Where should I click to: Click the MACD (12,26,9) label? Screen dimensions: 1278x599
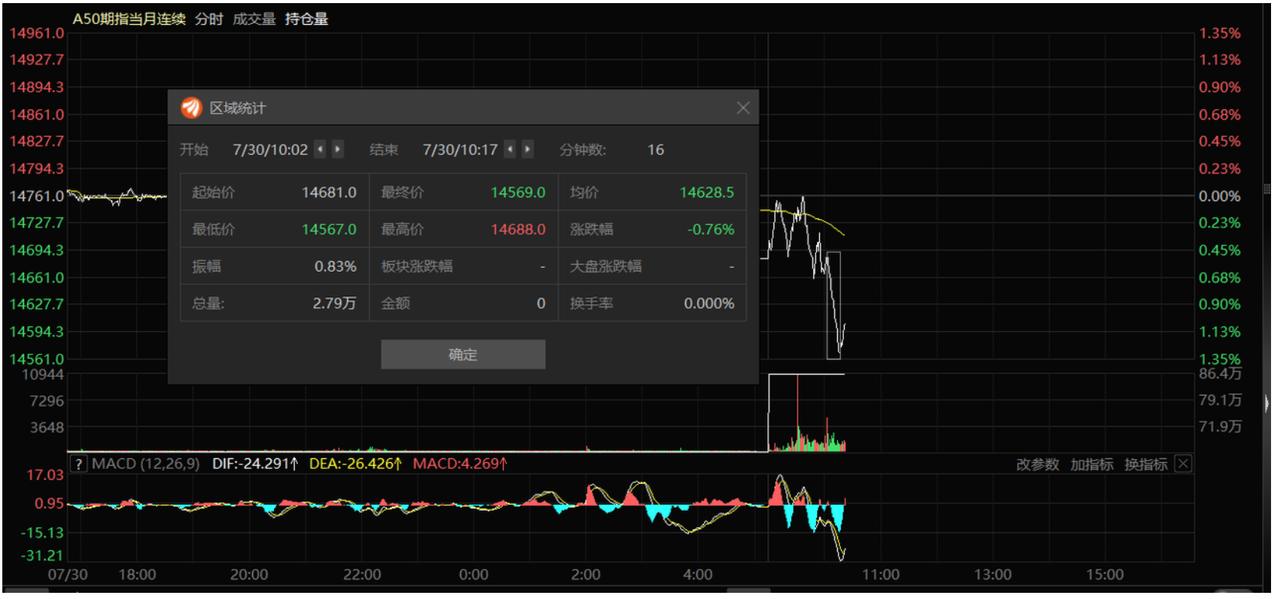coord(146,464)
